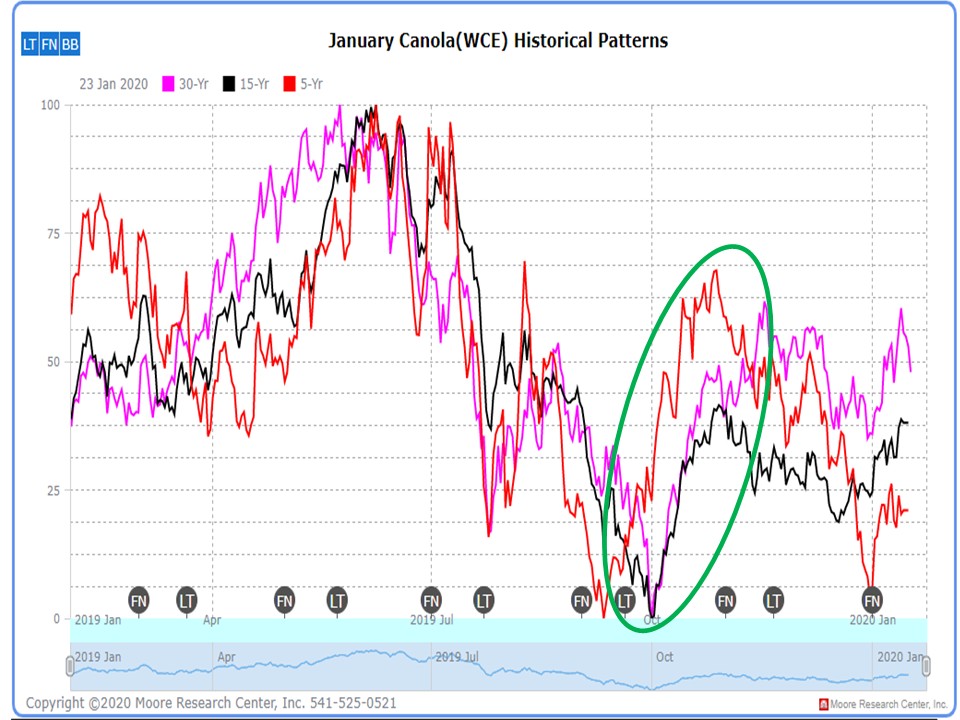The image size is (960, 720).
Task: Click the BB button in the top-left corner
Action: click(70, 45)
